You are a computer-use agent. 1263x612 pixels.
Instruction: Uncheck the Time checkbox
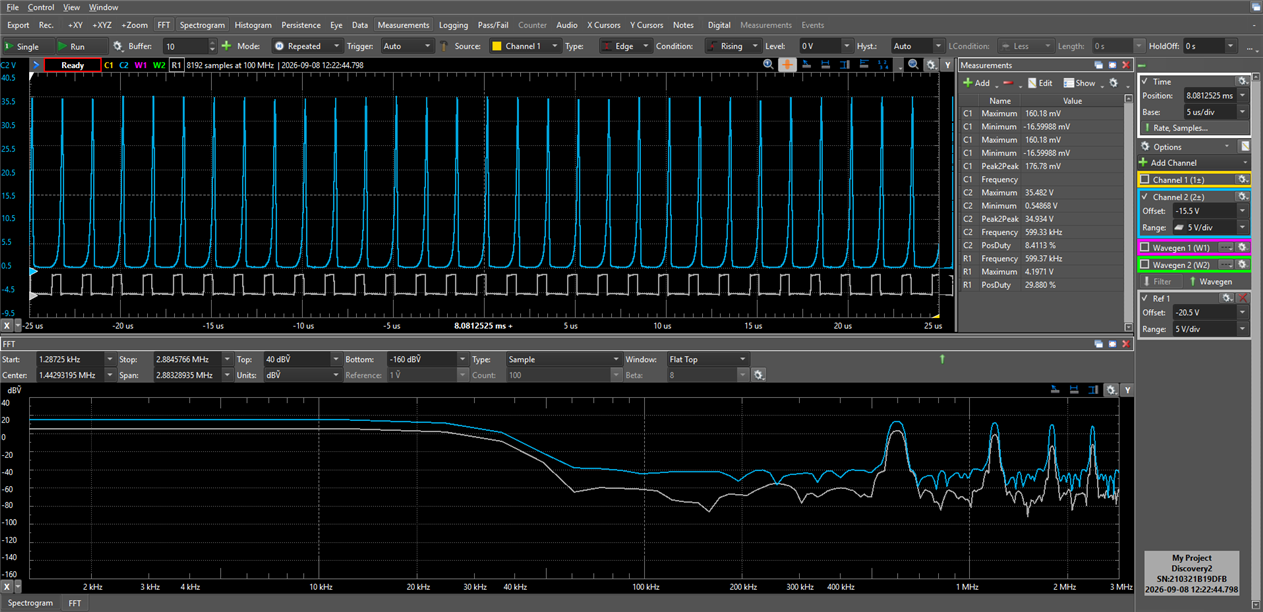tap(1145, 82)
